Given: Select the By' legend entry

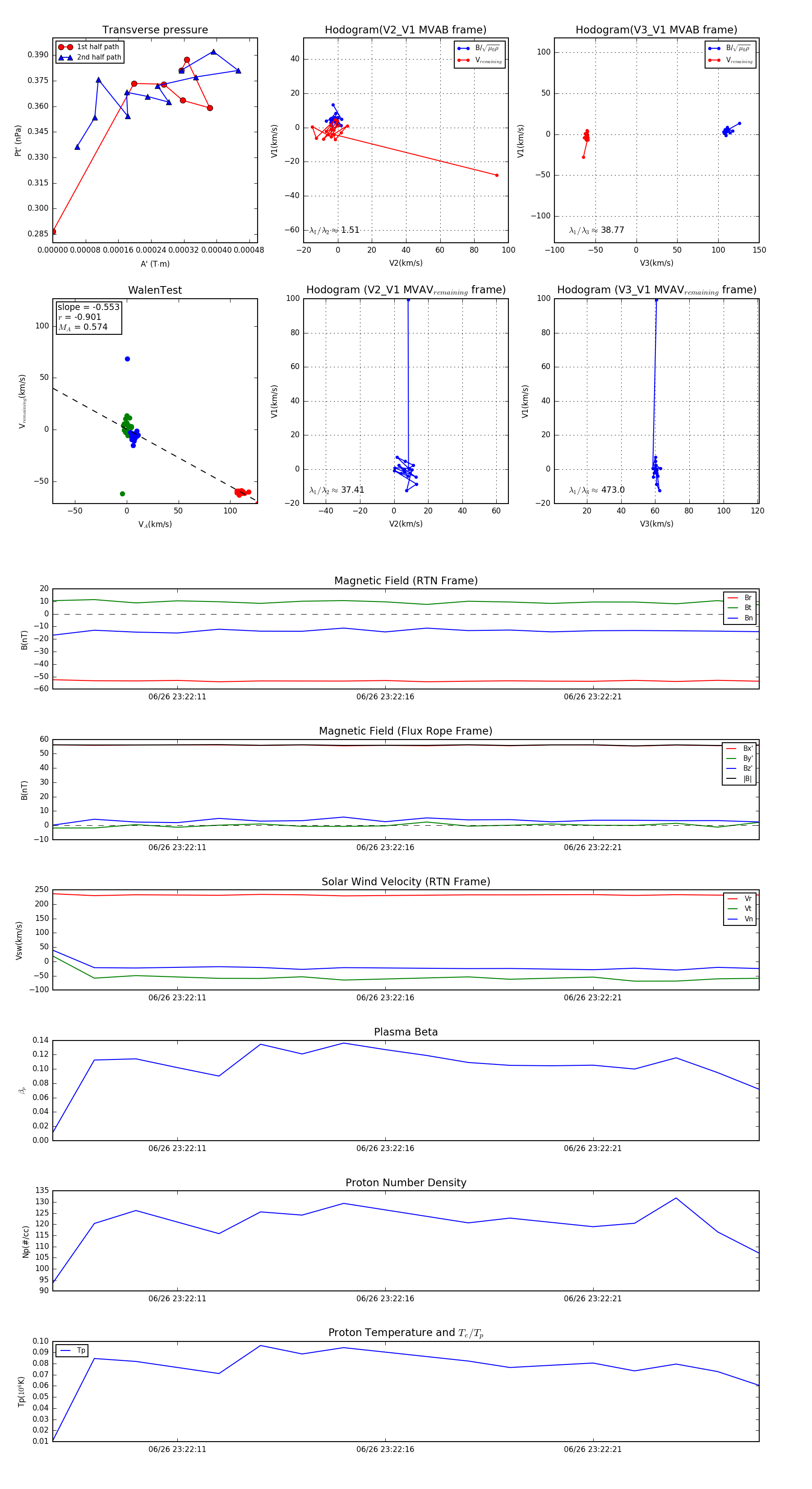Looking at the screenshot, I should [739, 758].
